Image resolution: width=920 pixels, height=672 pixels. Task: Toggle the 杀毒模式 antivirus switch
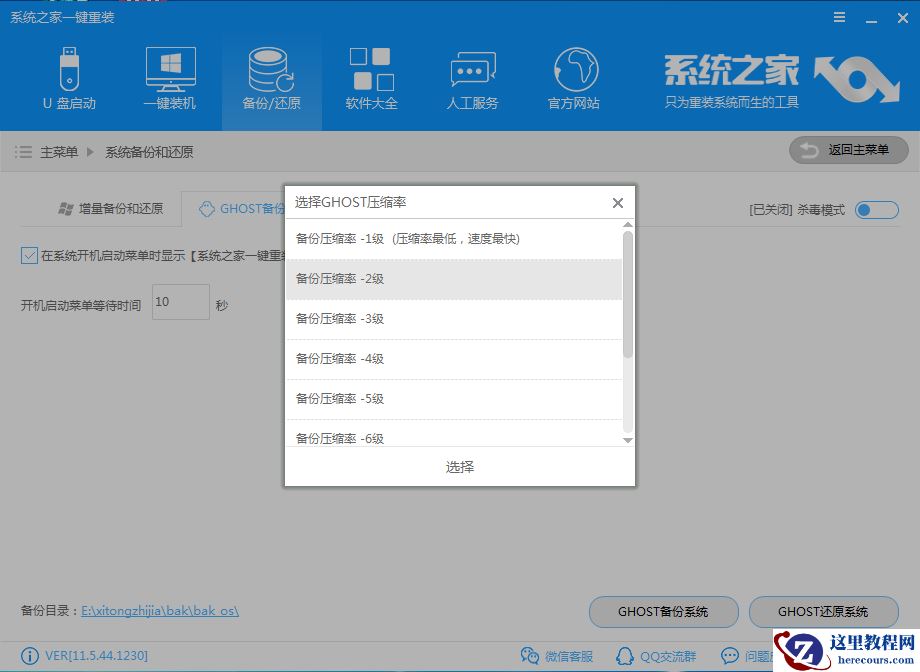click(876, 210)
